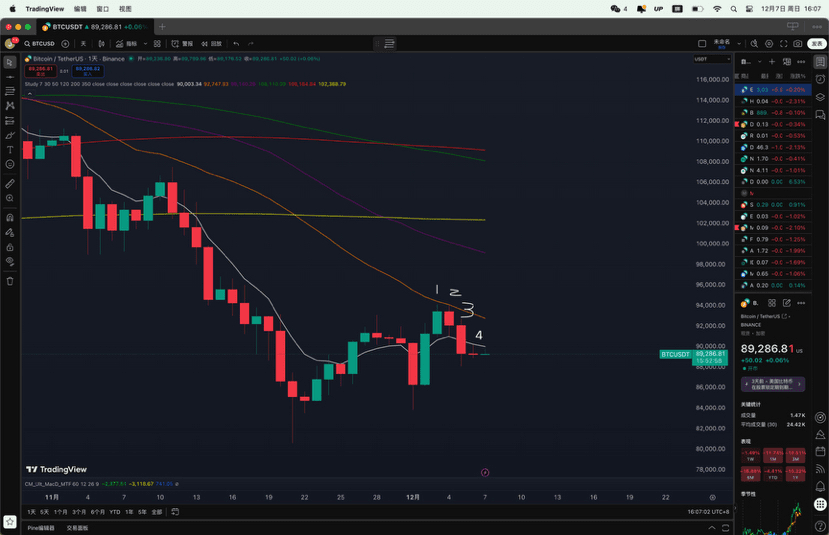Click the trash icon to remove drawings
The height and width of the screenshot is (535, 829).
point(10,281)
